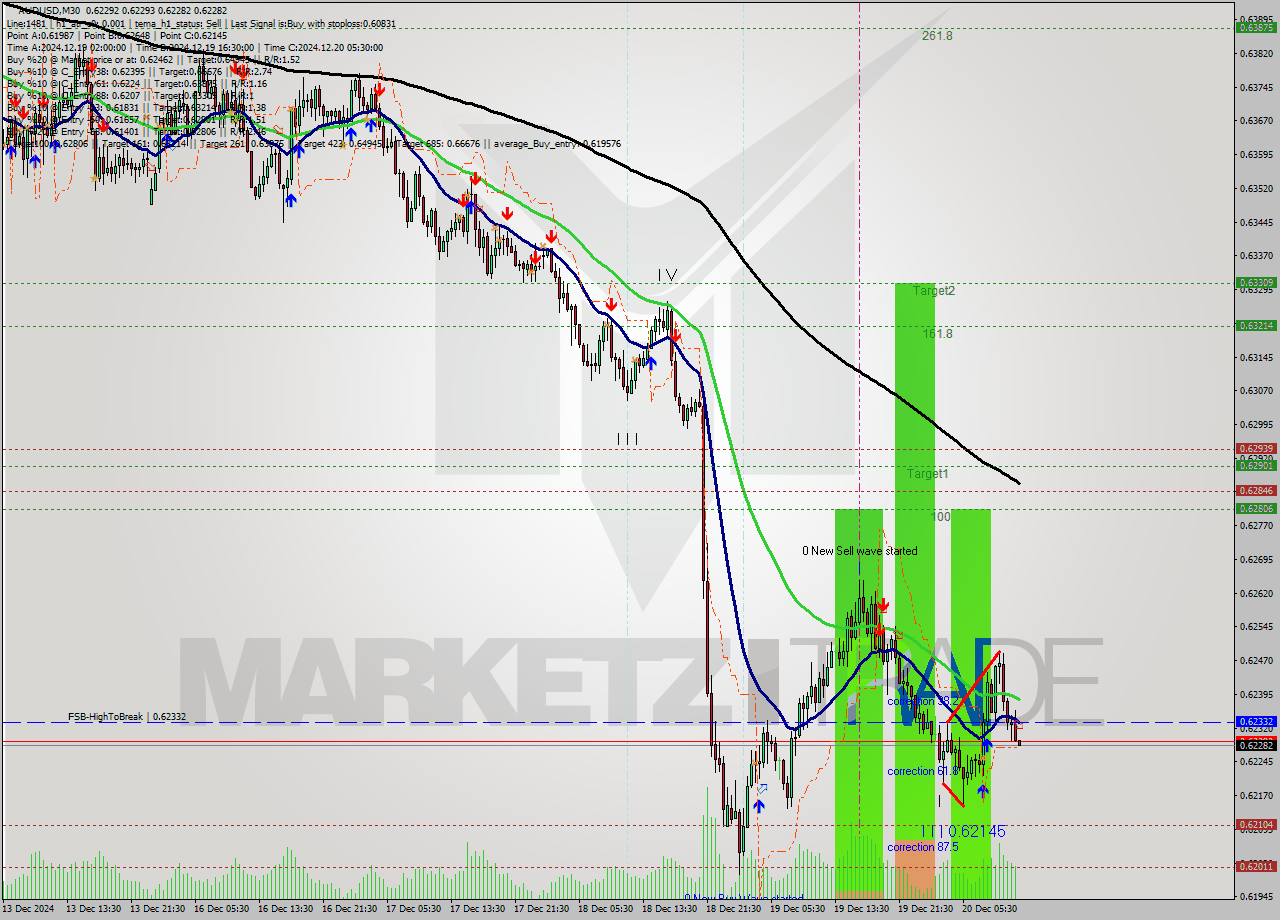The width and height of the screenshot is (1280, 920).
Task: Click the '16 Dec 21:30' time axis label
Action: pos(350,908)
